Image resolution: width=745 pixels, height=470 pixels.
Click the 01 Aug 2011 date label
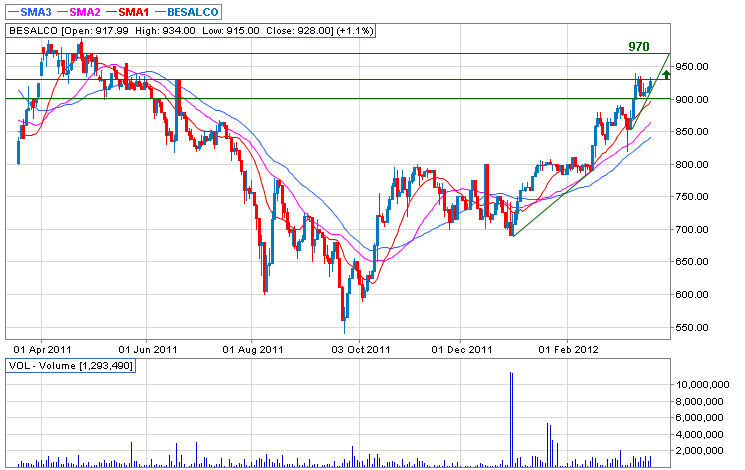coord(253,350)
